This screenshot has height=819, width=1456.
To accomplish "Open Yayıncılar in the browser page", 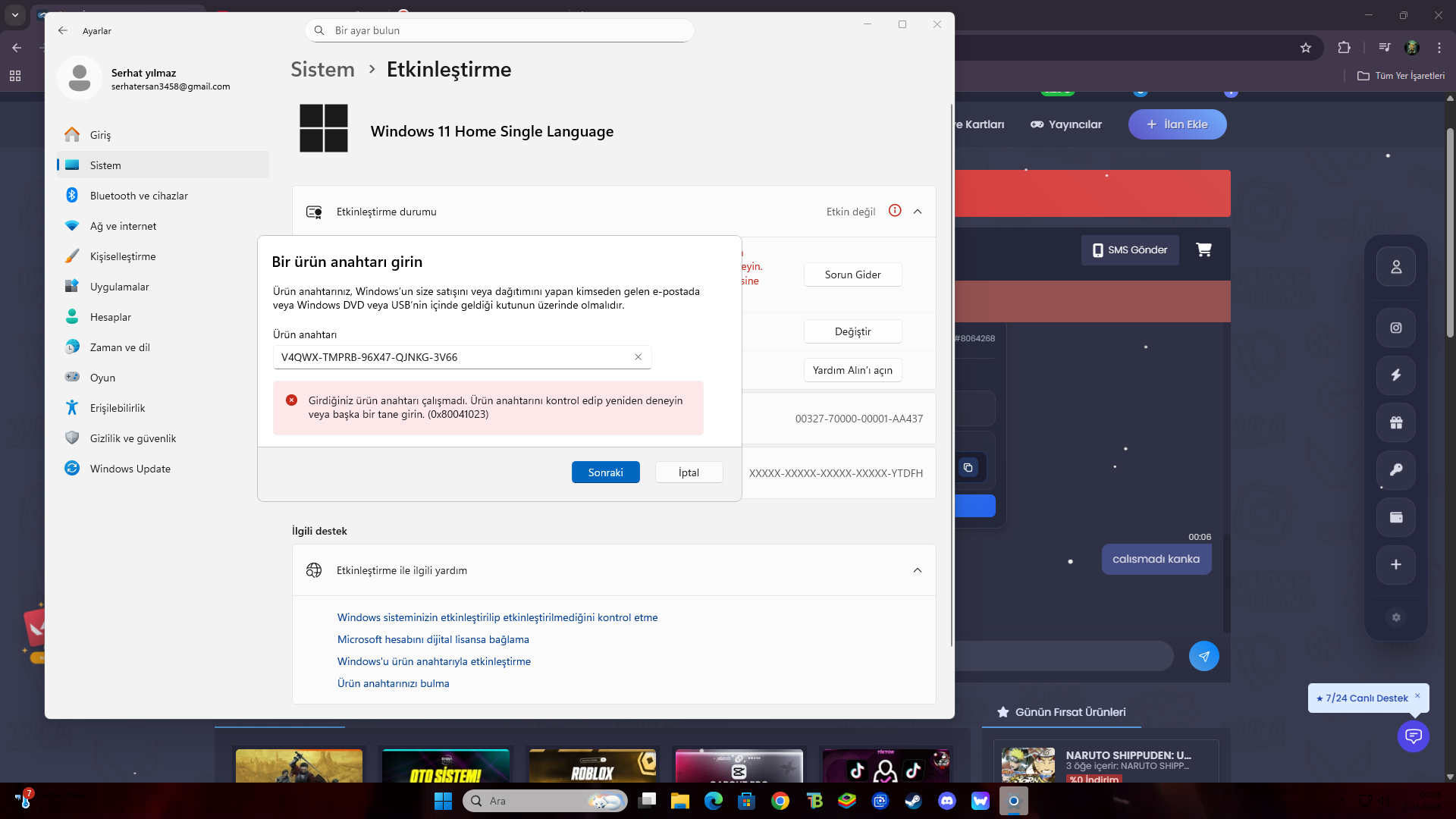I will (x=1065, y=124).
